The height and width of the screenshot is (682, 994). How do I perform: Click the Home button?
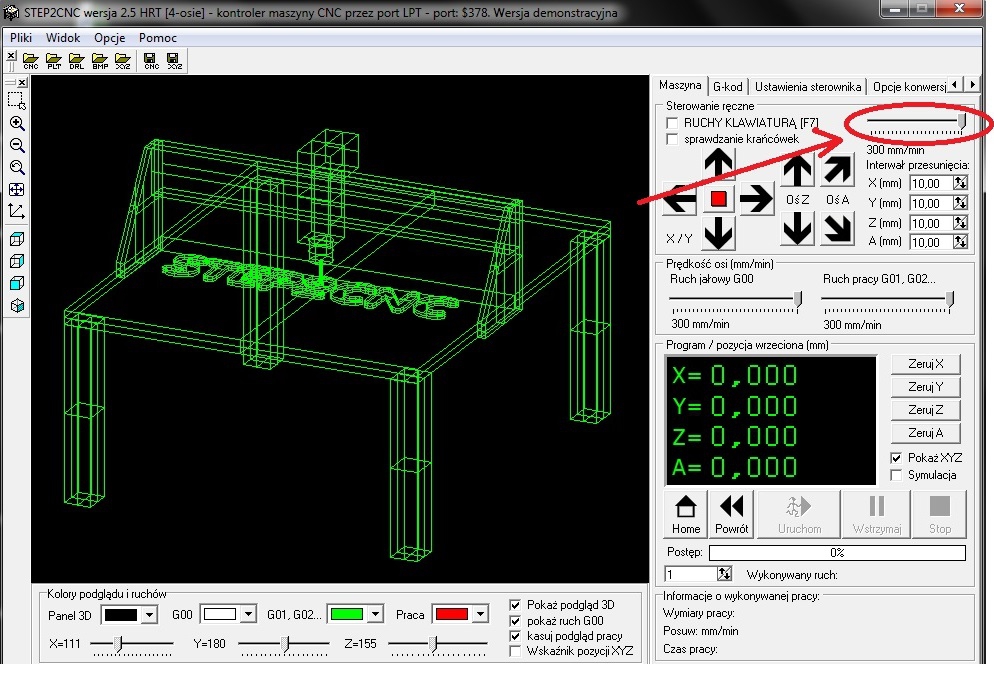(x=686, y=514)
